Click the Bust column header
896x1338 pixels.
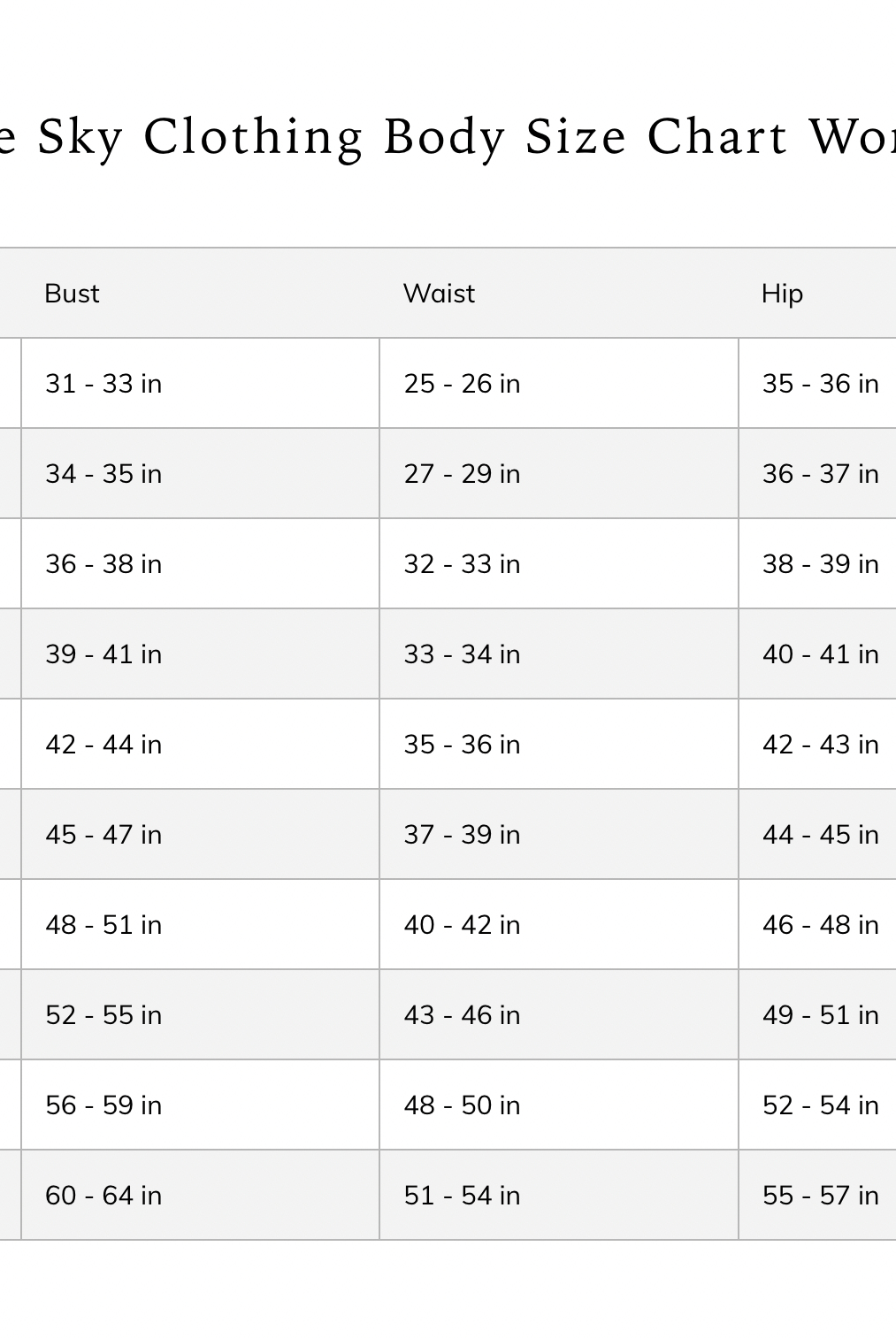(x=73, y=294)
